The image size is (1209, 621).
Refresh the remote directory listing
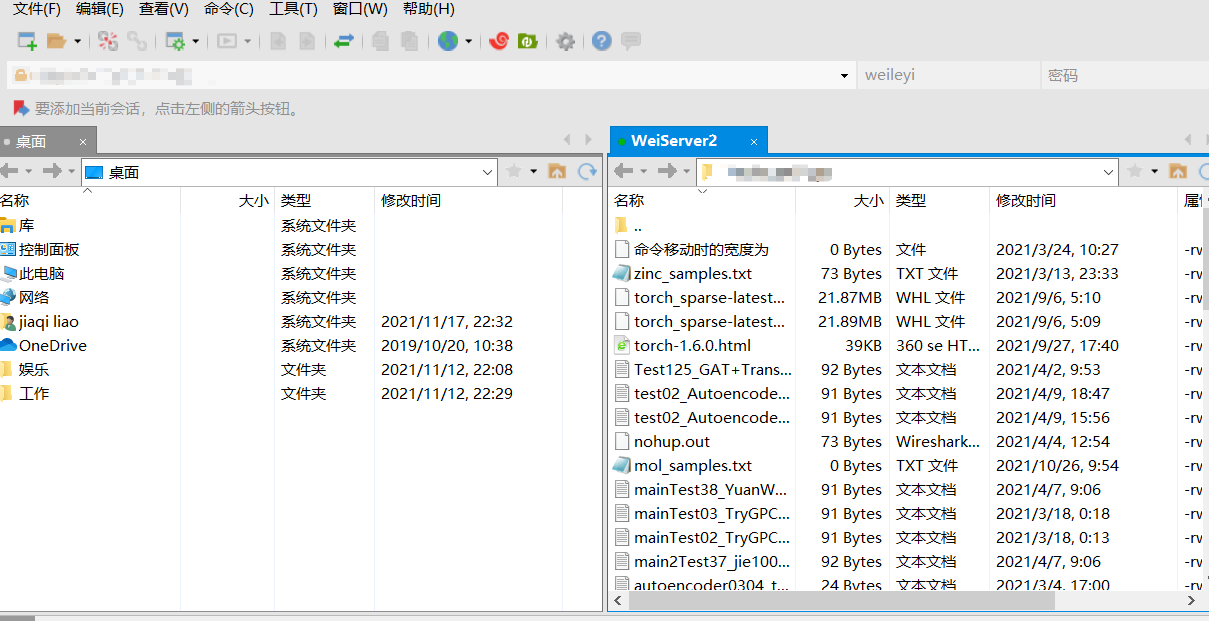(1203, 171)
